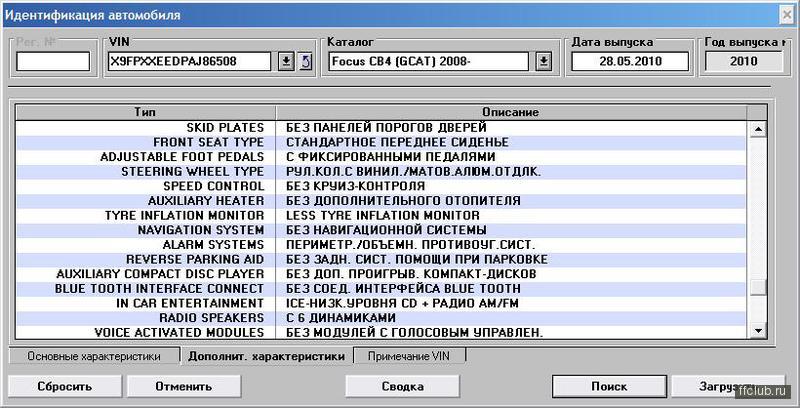
Task: Click the Дата выпуска field
Action: [x=630, y=62]
